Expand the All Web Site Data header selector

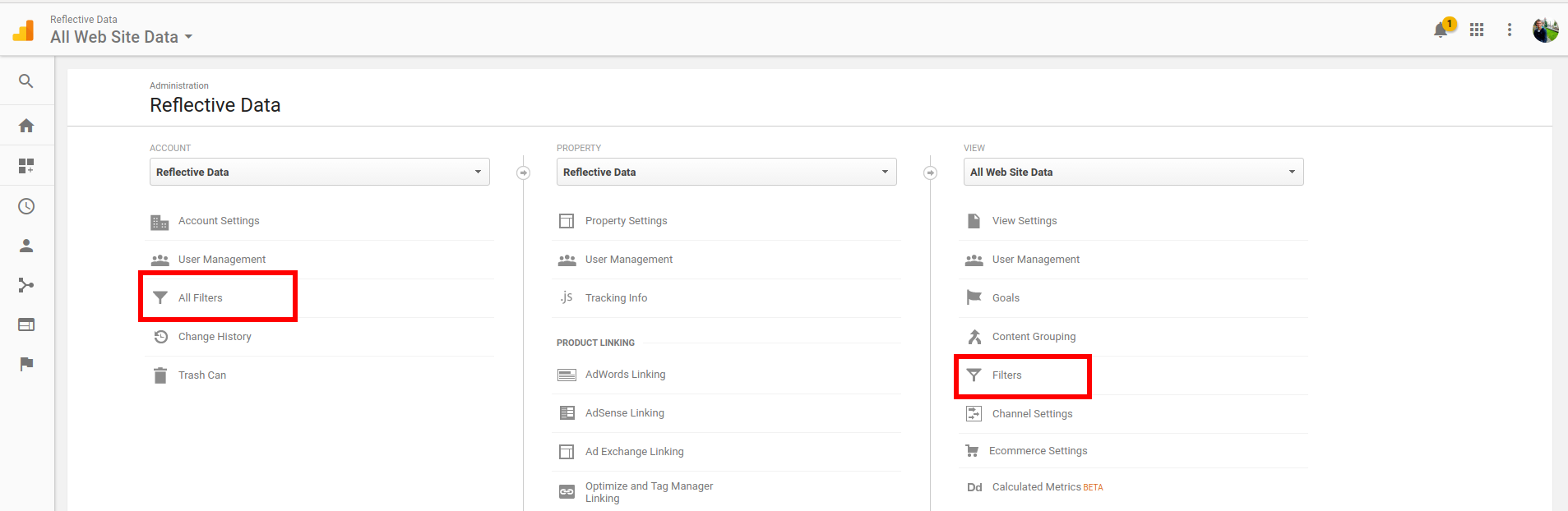(x=121, y=37)
